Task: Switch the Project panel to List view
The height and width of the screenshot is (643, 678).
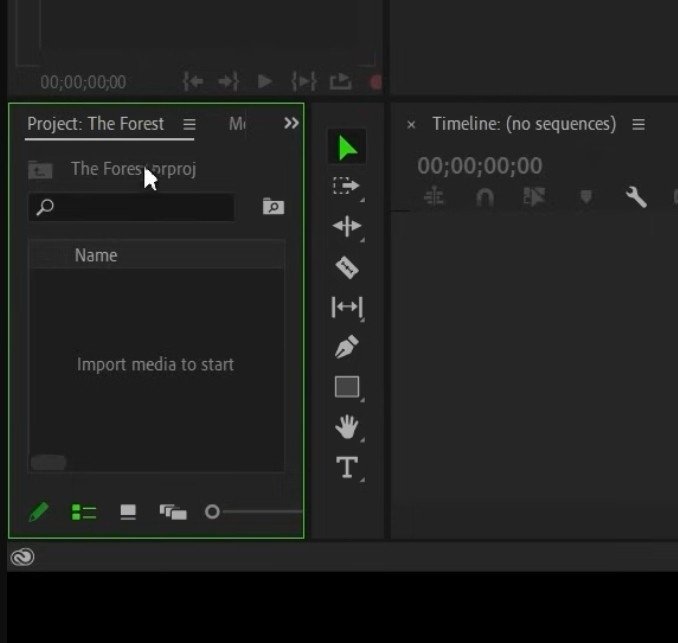Action: [84, 512]
